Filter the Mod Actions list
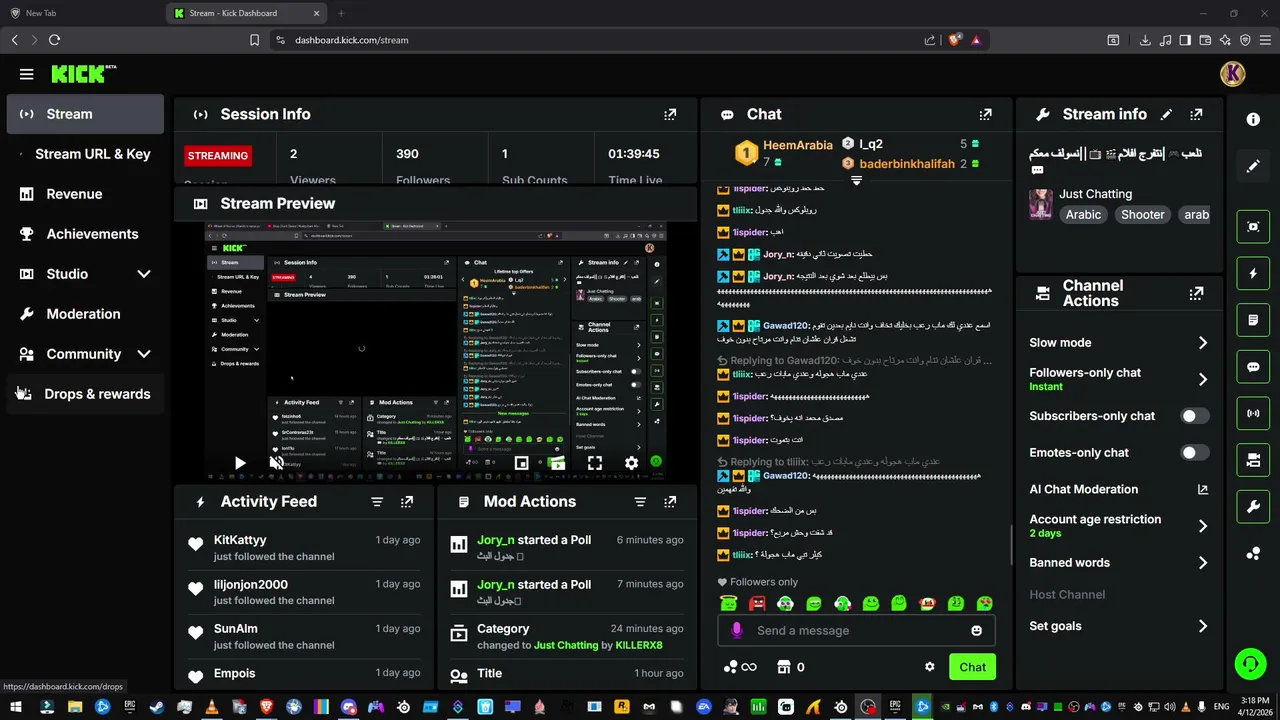Screen dimensions: 1280x720 click(x=640, y=502)
